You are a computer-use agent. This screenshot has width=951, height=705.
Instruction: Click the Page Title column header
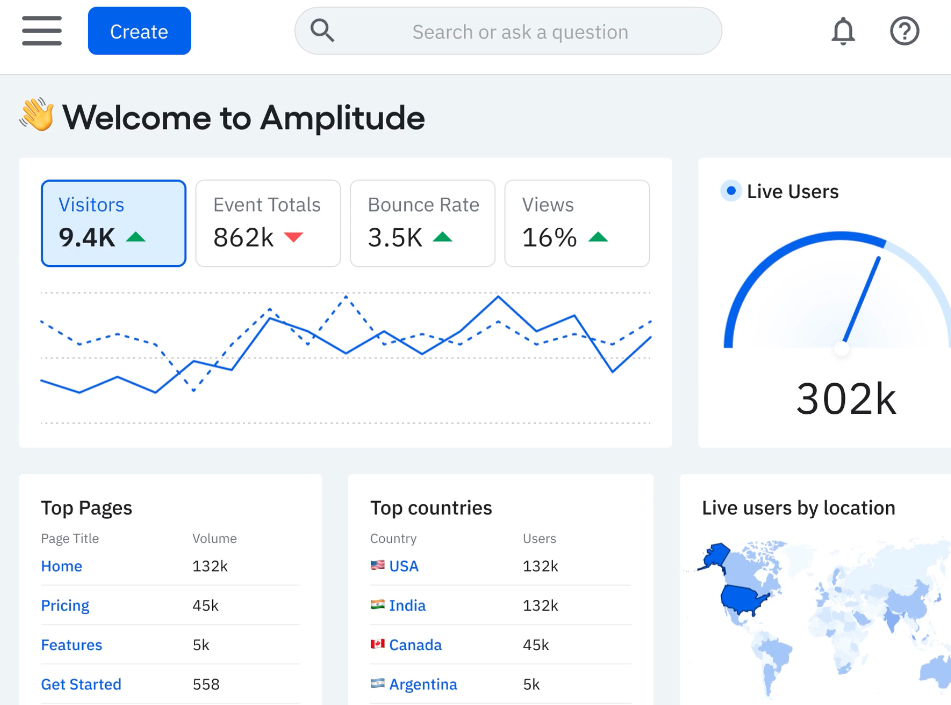(70, 538)
